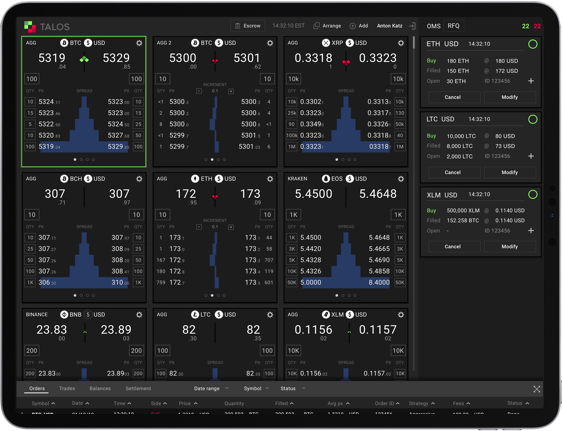Switch to the Balances tab
This screenshot has width=563, height=431.
click(x=100, y=388)
